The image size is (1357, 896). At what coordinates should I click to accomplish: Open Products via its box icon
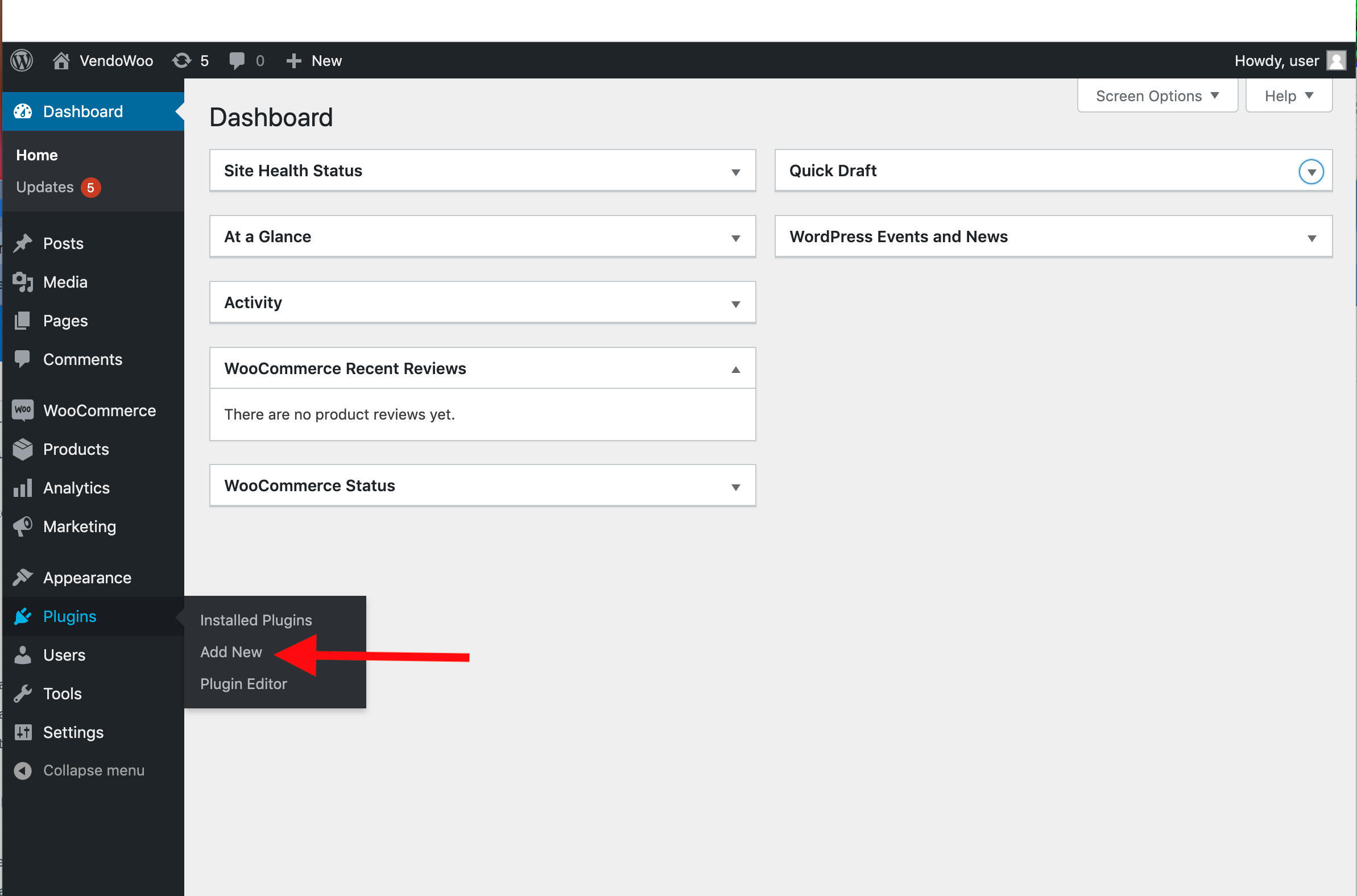tap(23, 449)
